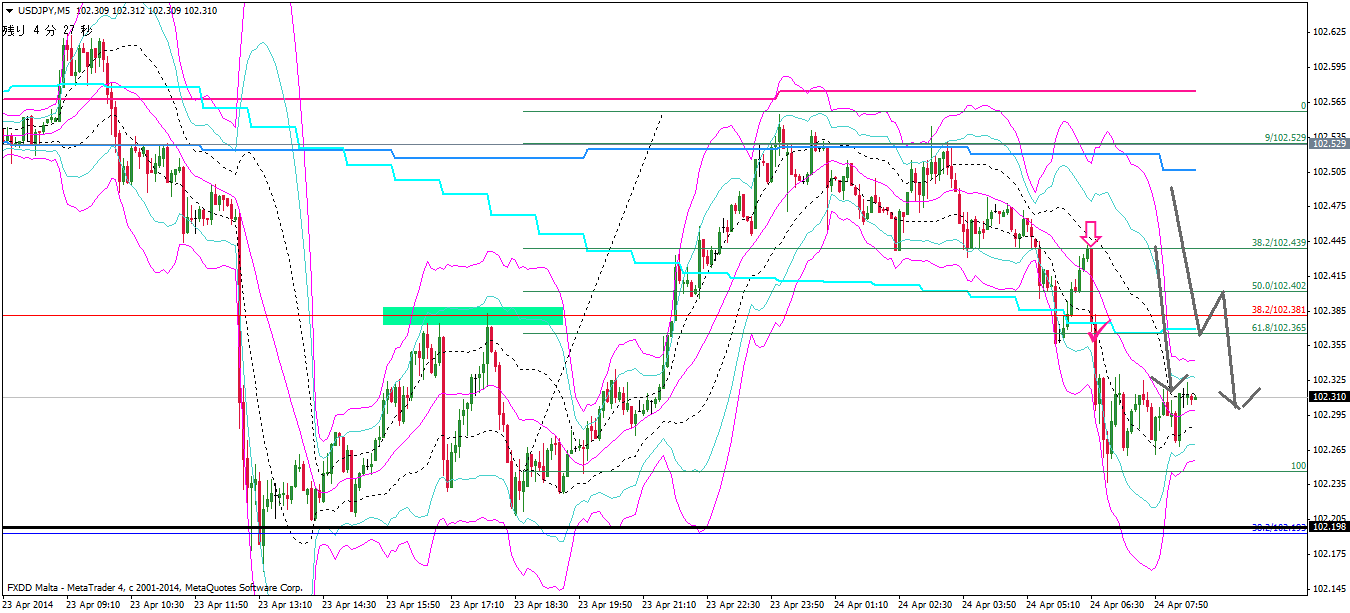Viewport: 1350px width, 613px height.
Task: Click the USDJPY,M5 chart title
Action: (43, 10)
